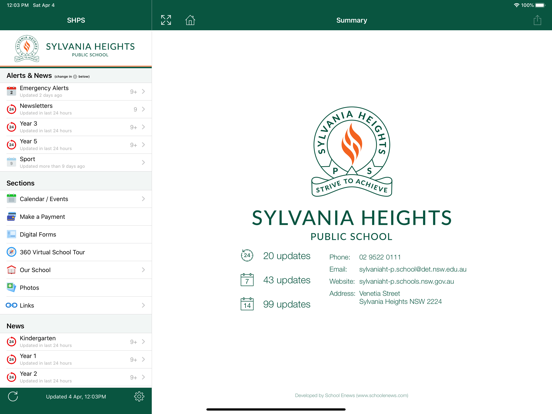Tap the Year 1 news label

[28, 356]
